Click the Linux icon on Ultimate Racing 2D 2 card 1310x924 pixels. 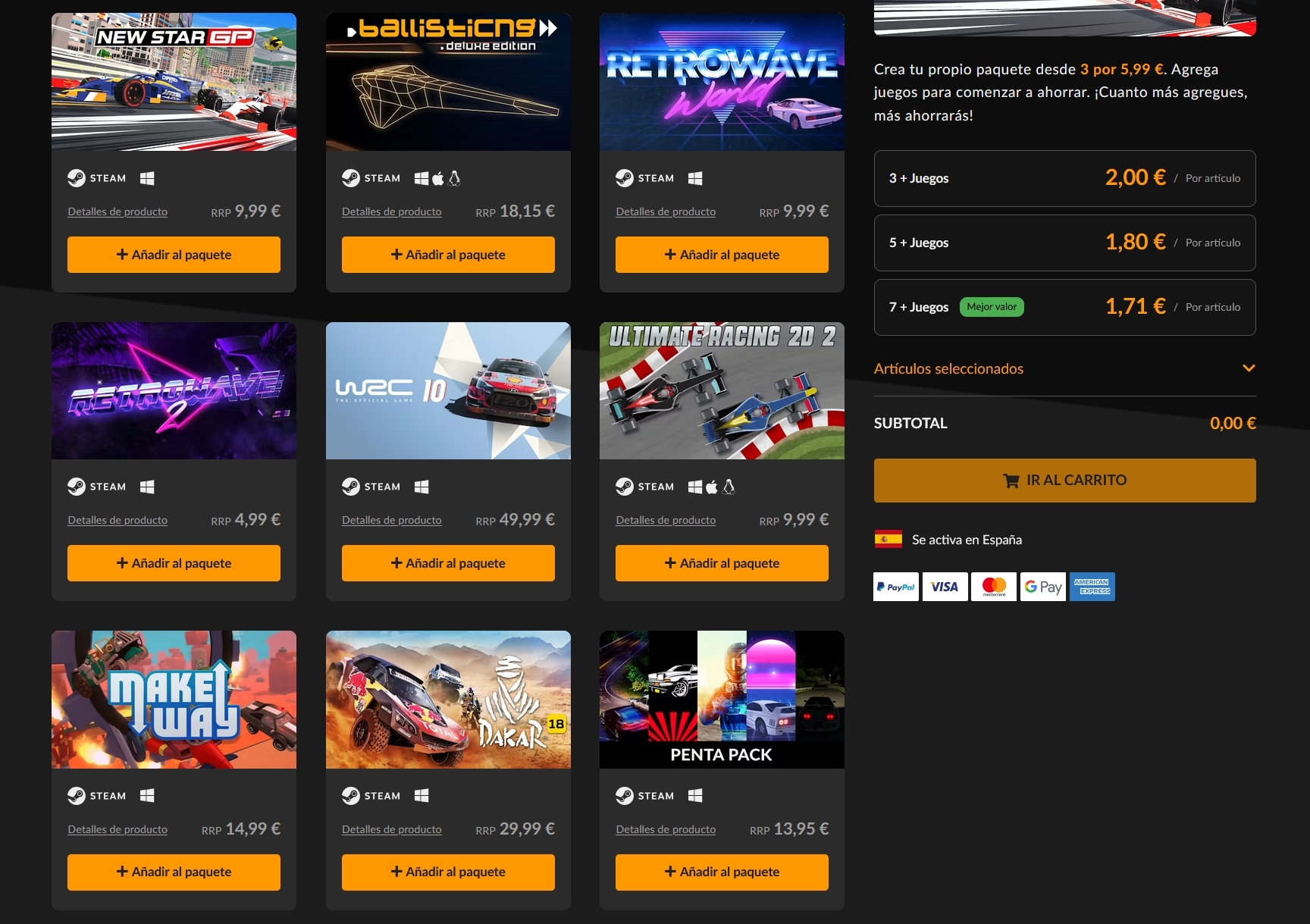(x=729, y=487)
